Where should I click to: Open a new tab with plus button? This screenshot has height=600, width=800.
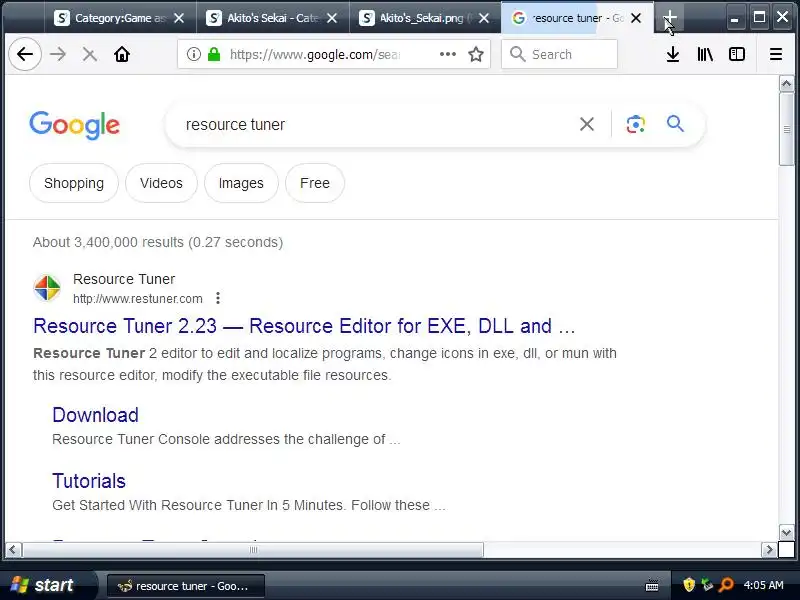[x=669, y=18]
